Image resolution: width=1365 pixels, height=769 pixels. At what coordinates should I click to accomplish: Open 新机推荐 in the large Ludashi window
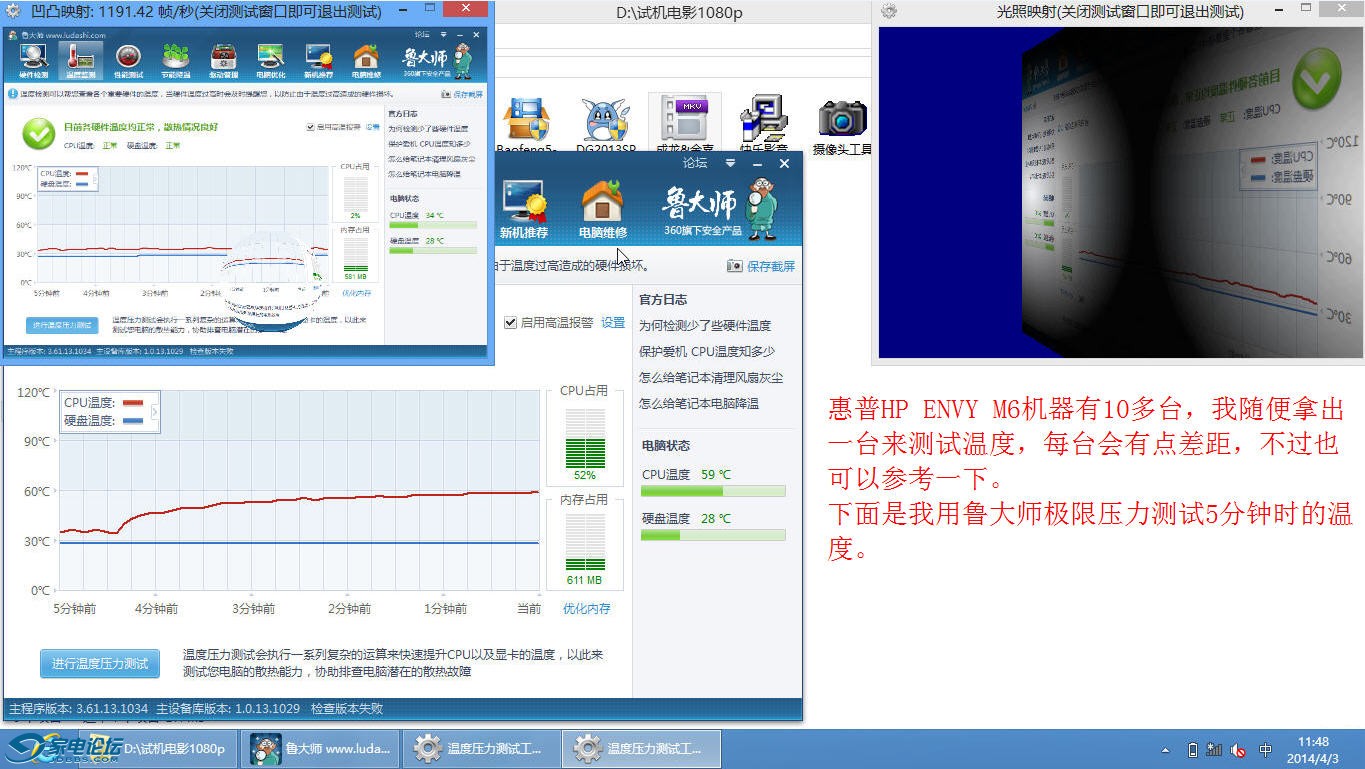pos(524,209)
